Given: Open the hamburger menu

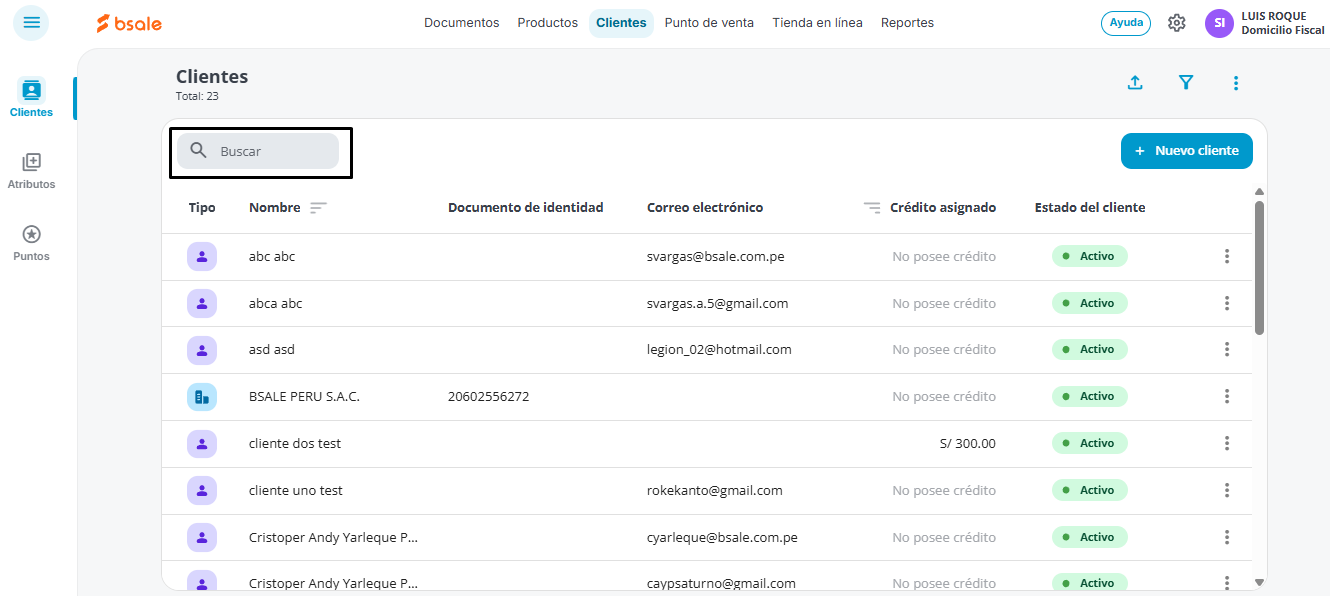Looking at the screenshot, I should [31, 22].
